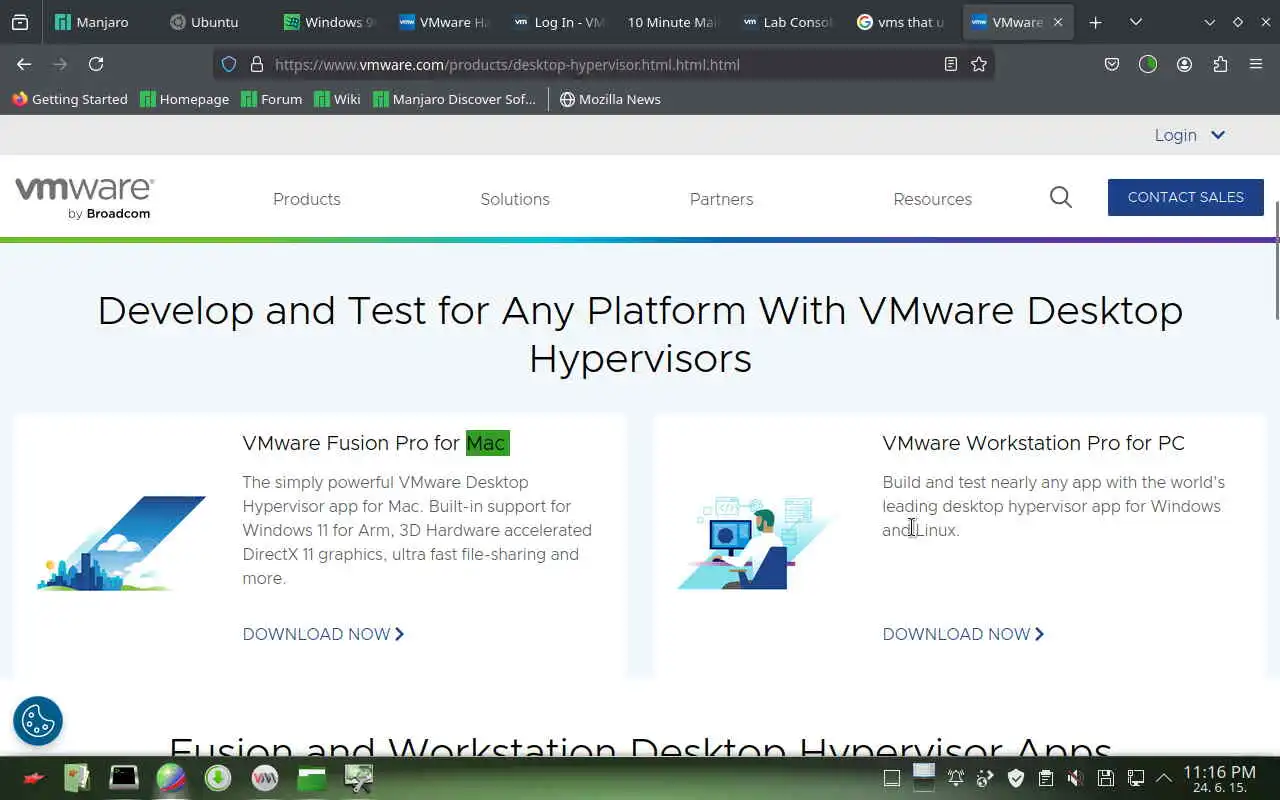Expand the Login dropdown
The height and width of the screenshot is (800, 1280).
click(x=1190, y=135)
